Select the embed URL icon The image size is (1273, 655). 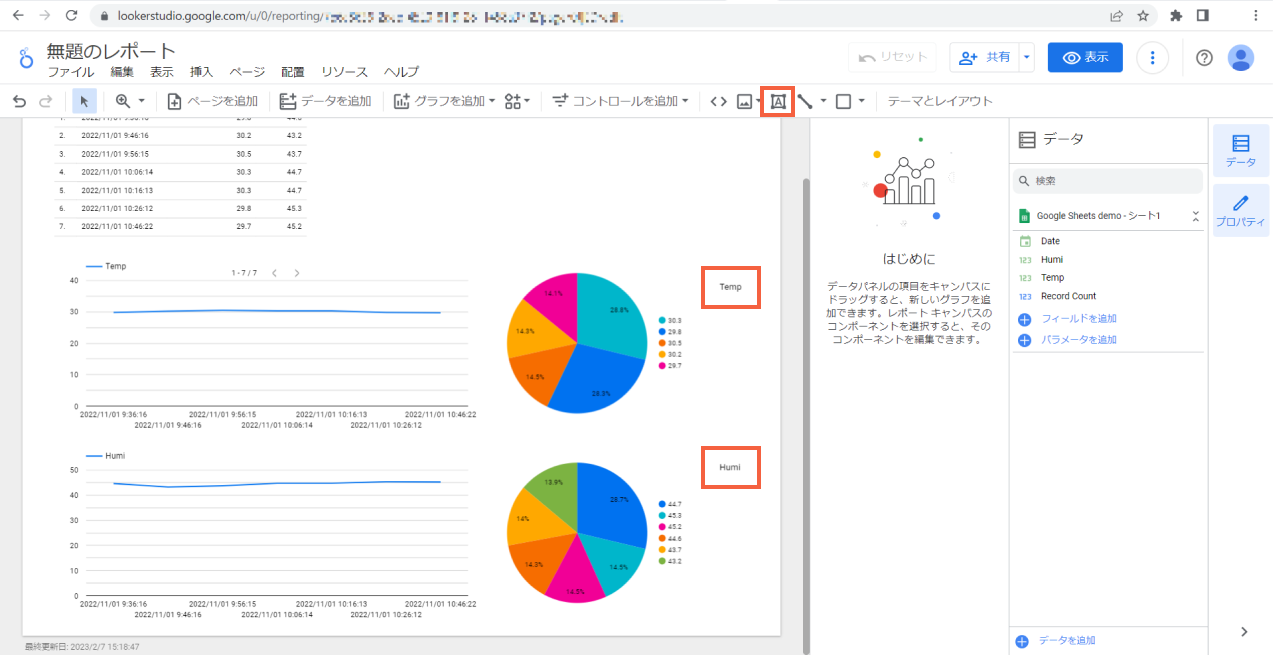click(718, 100)
